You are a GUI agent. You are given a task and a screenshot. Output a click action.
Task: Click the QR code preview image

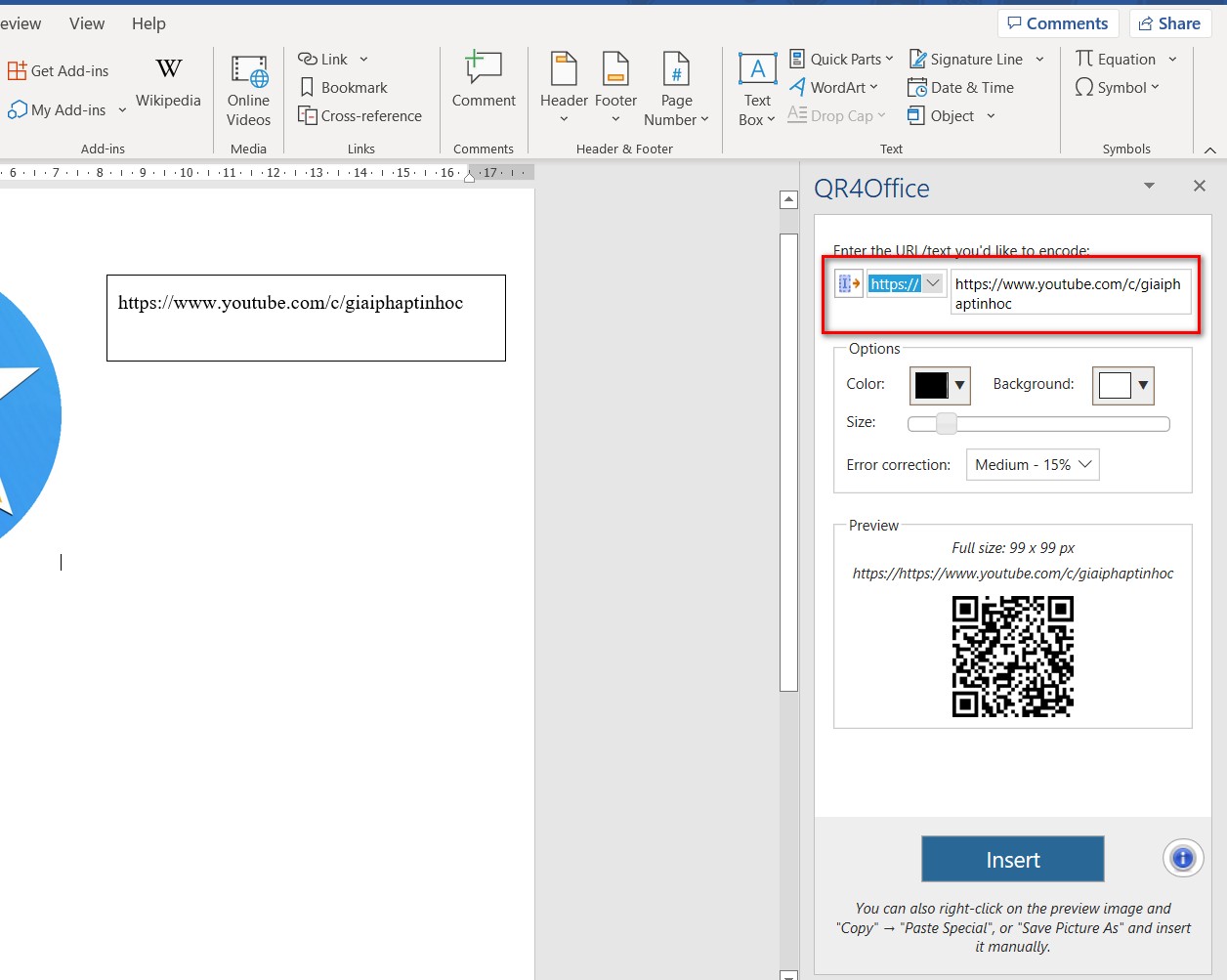(1012, 657)
